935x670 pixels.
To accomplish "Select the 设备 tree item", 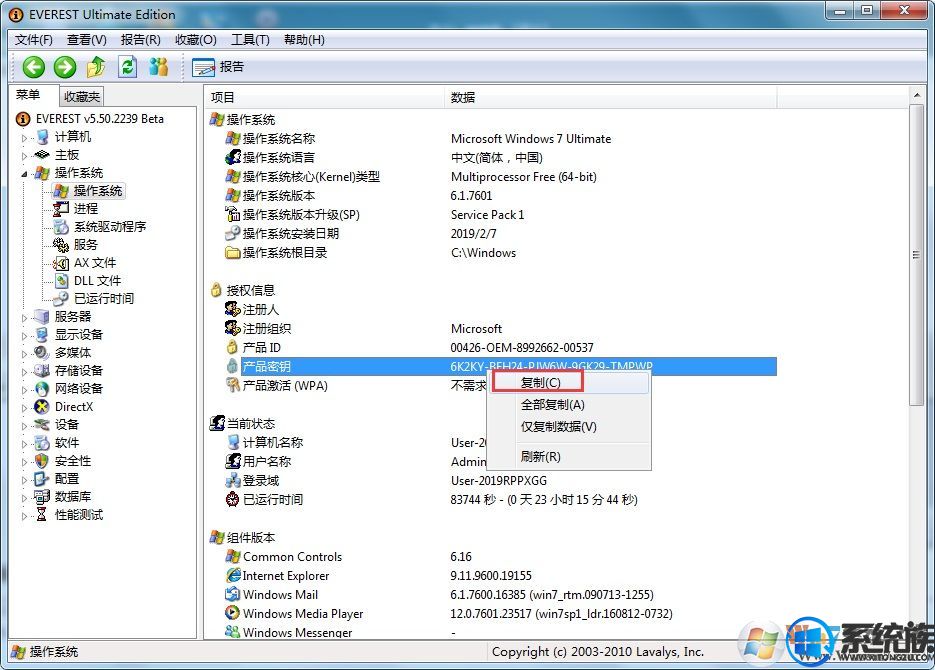I will pos(67,424).
